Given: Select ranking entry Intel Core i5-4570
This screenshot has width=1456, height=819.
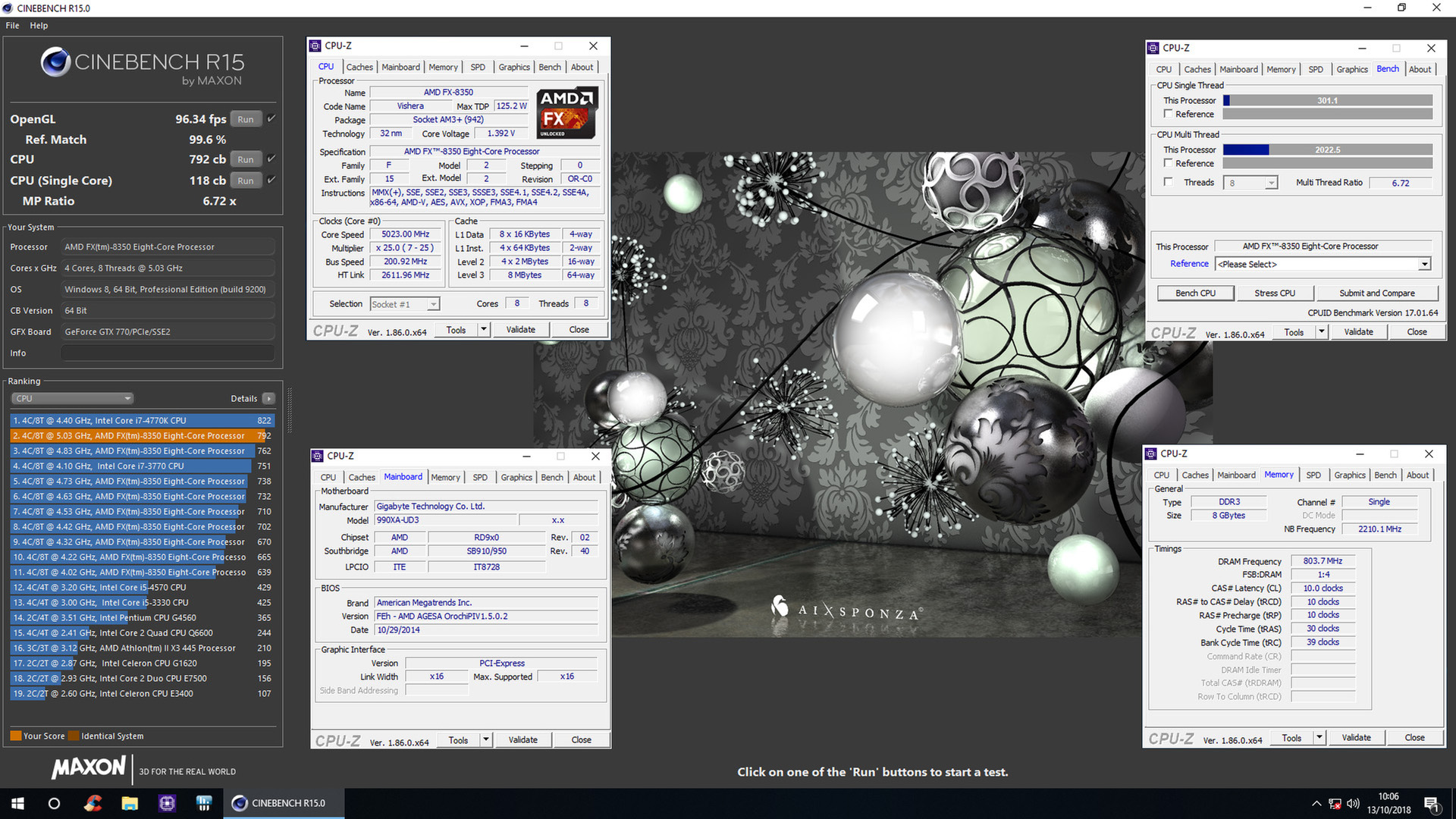Looking at the screenshot, I should [x=142, y=587].
